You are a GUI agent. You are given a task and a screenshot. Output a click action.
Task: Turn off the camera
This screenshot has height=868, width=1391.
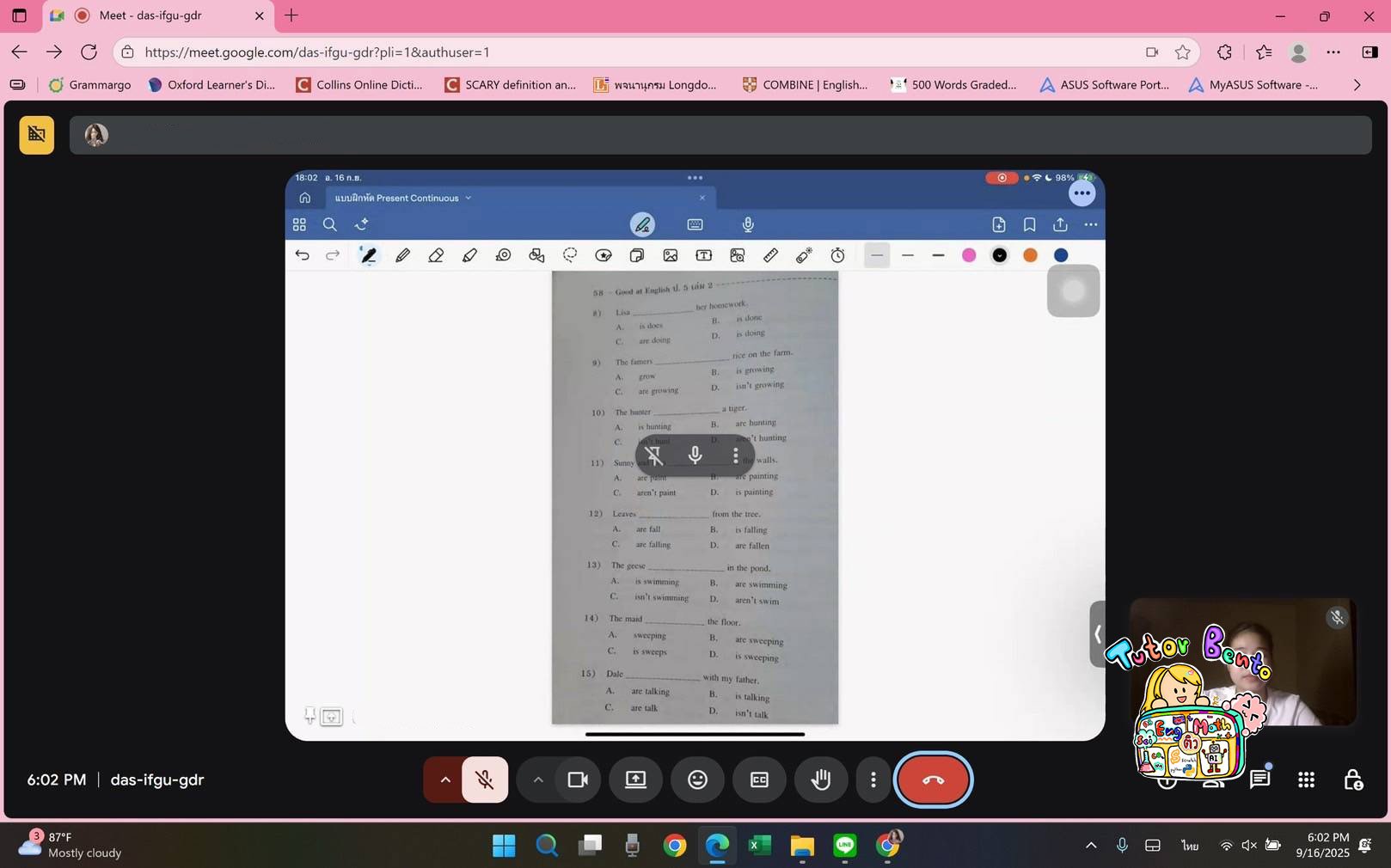coord(578,779)
